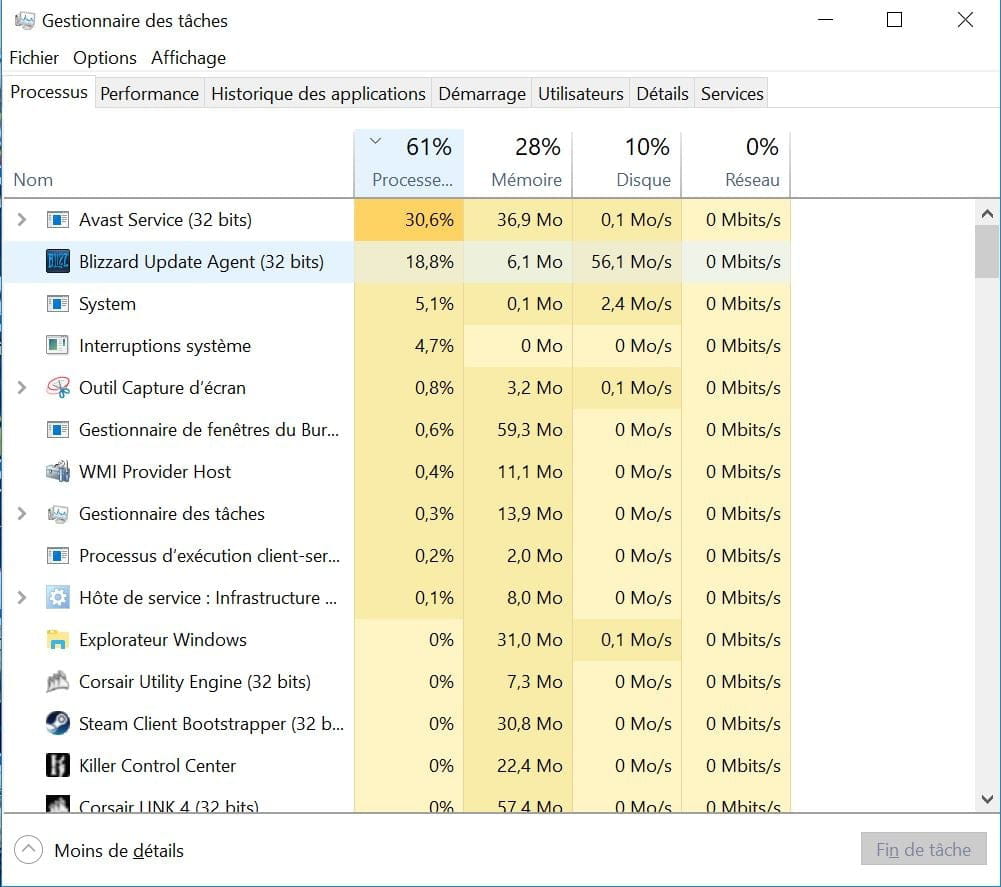This screenshot has height=887, width=1001.
Task: Click the Explorateur Windows folder icon
Action: click(58, 640)
